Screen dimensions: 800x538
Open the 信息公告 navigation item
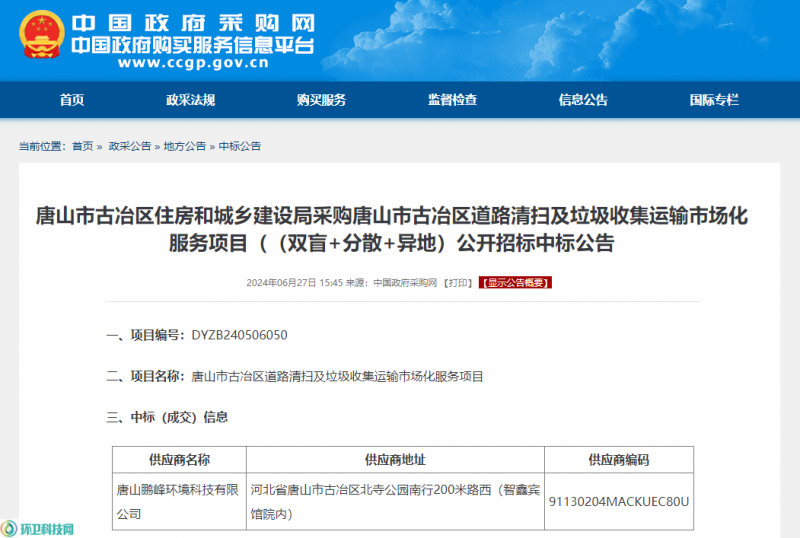pyautogui.click(x=583, y=100)
